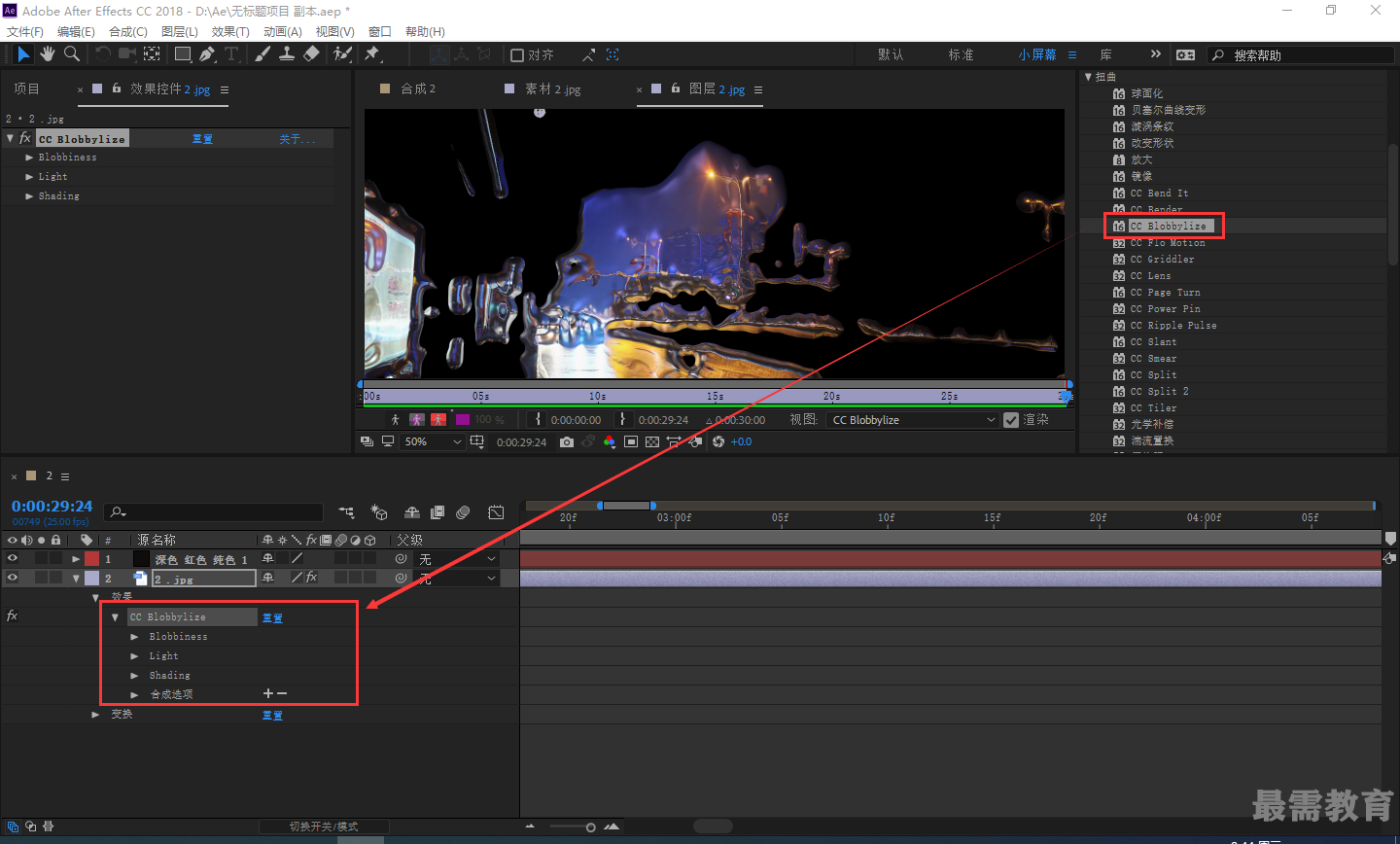Select the Selection arrow tool
Viewport: 1400px width, 844px height.
point(23,54)
